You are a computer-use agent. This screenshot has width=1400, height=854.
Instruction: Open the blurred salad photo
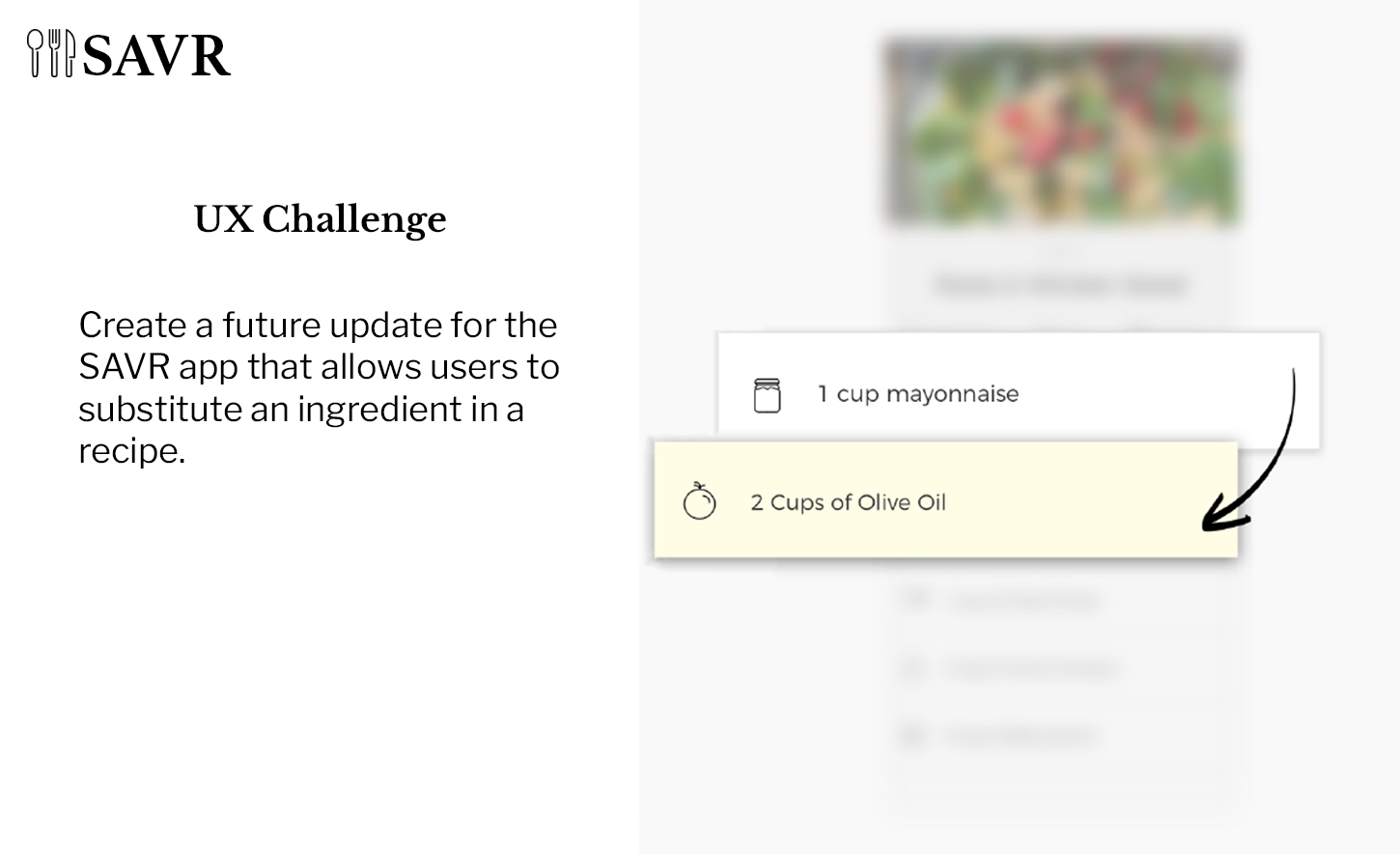(1062, 133)
